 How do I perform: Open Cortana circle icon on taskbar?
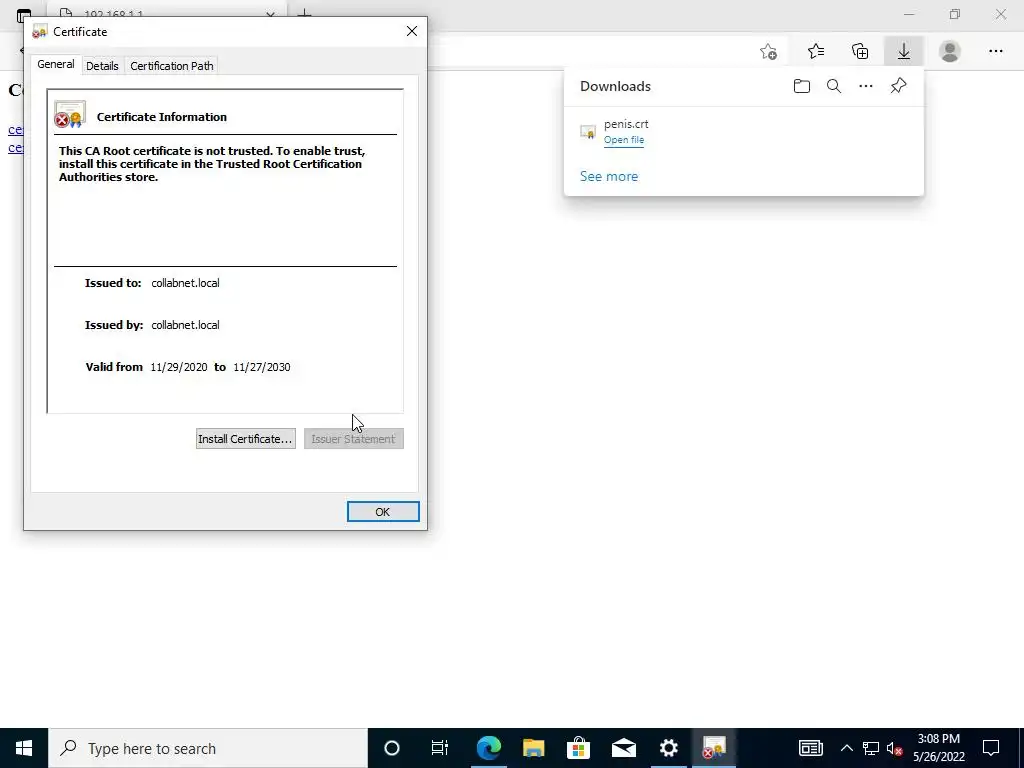tap(392, 748)
